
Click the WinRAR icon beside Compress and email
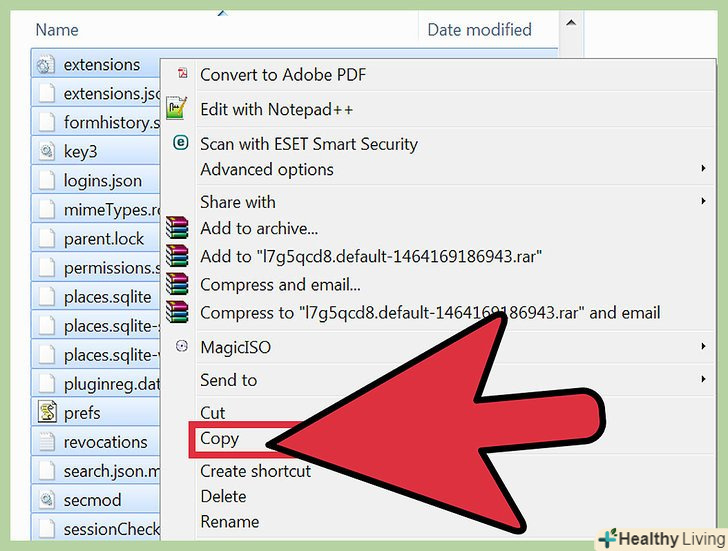[177, 284]
